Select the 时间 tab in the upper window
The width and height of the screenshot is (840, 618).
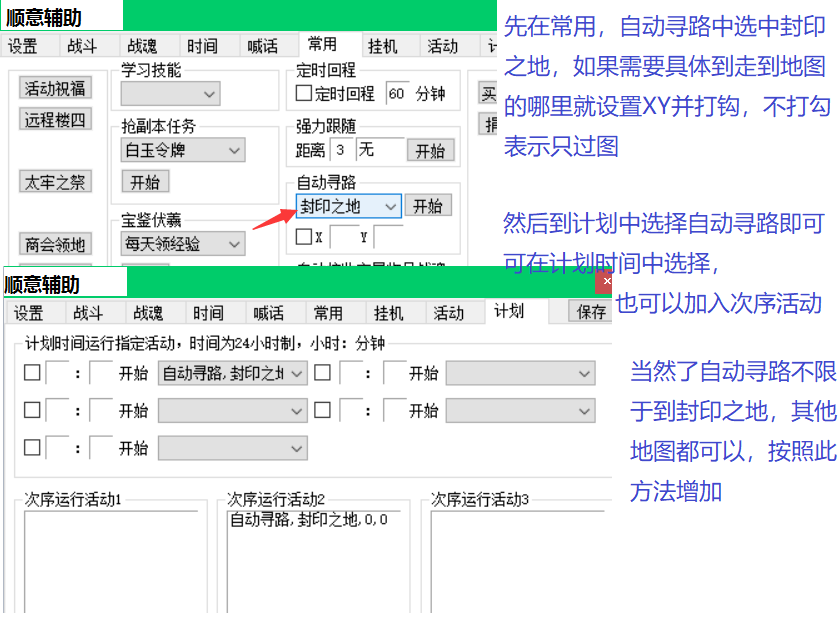pyautogui.click(x=202, y=46)
